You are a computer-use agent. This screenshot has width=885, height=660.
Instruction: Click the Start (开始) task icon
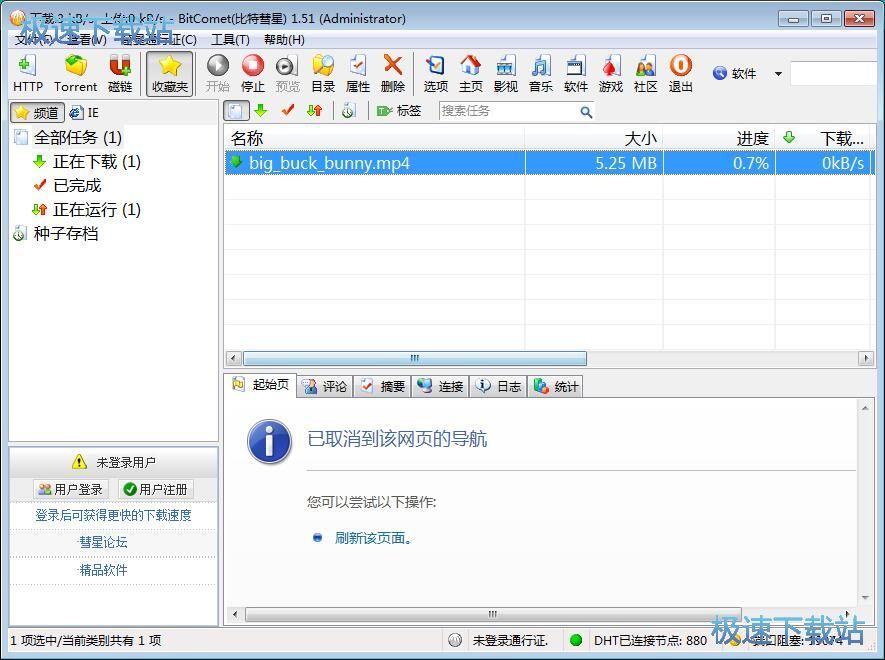click(x=218, y=73)
